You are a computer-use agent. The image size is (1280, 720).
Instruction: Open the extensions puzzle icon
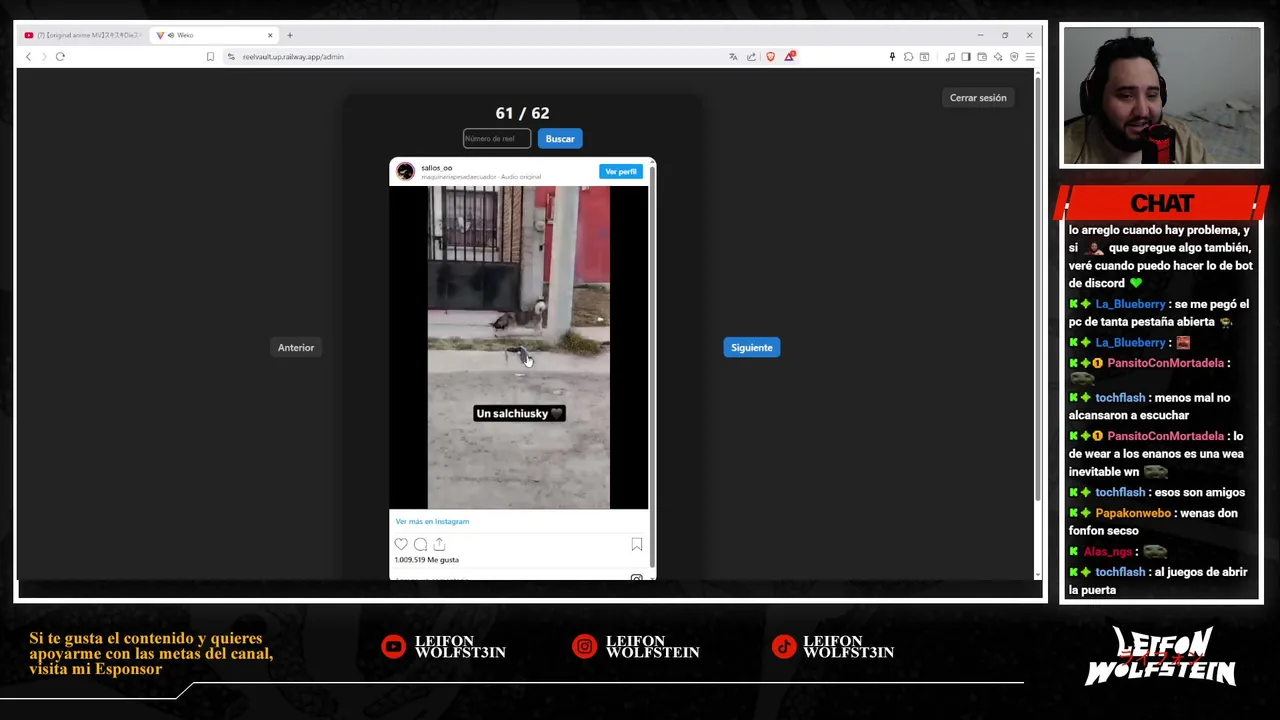(908, 57)
